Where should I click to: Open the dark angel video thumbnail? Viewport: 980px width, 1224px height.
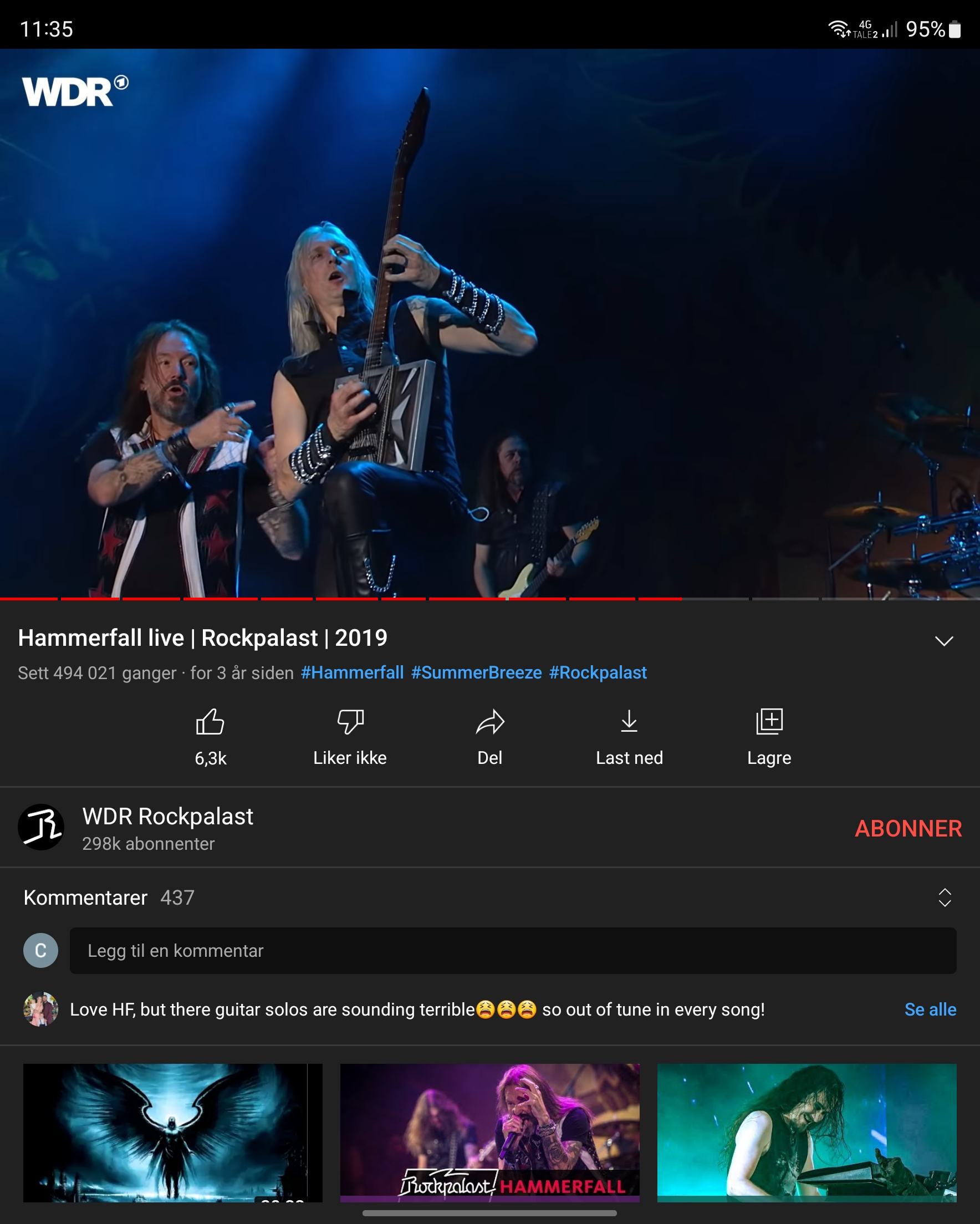pyautogui.click(x=172, y=1133)
